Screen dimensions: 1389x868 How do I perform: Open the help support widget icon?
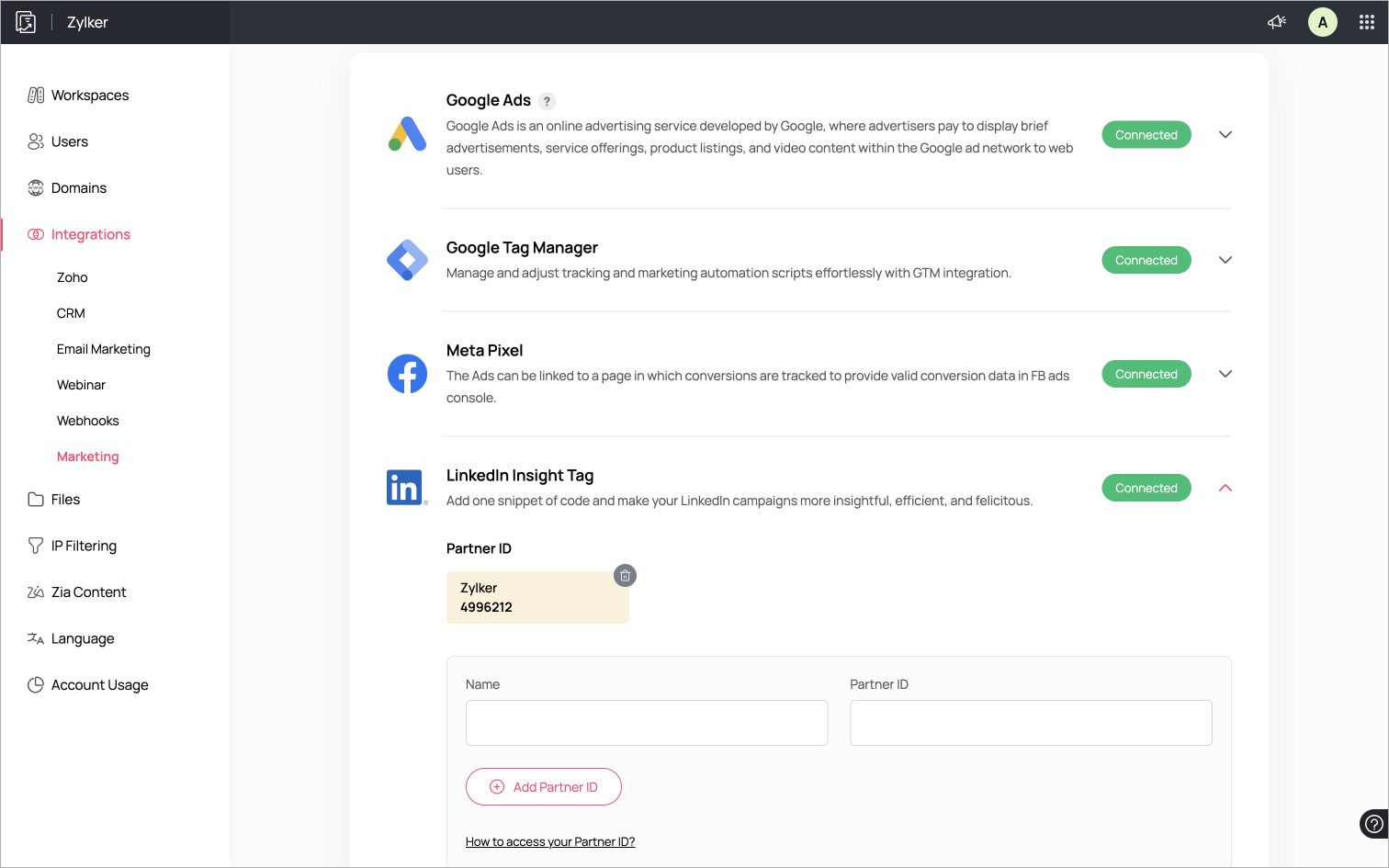(1372, 824)
